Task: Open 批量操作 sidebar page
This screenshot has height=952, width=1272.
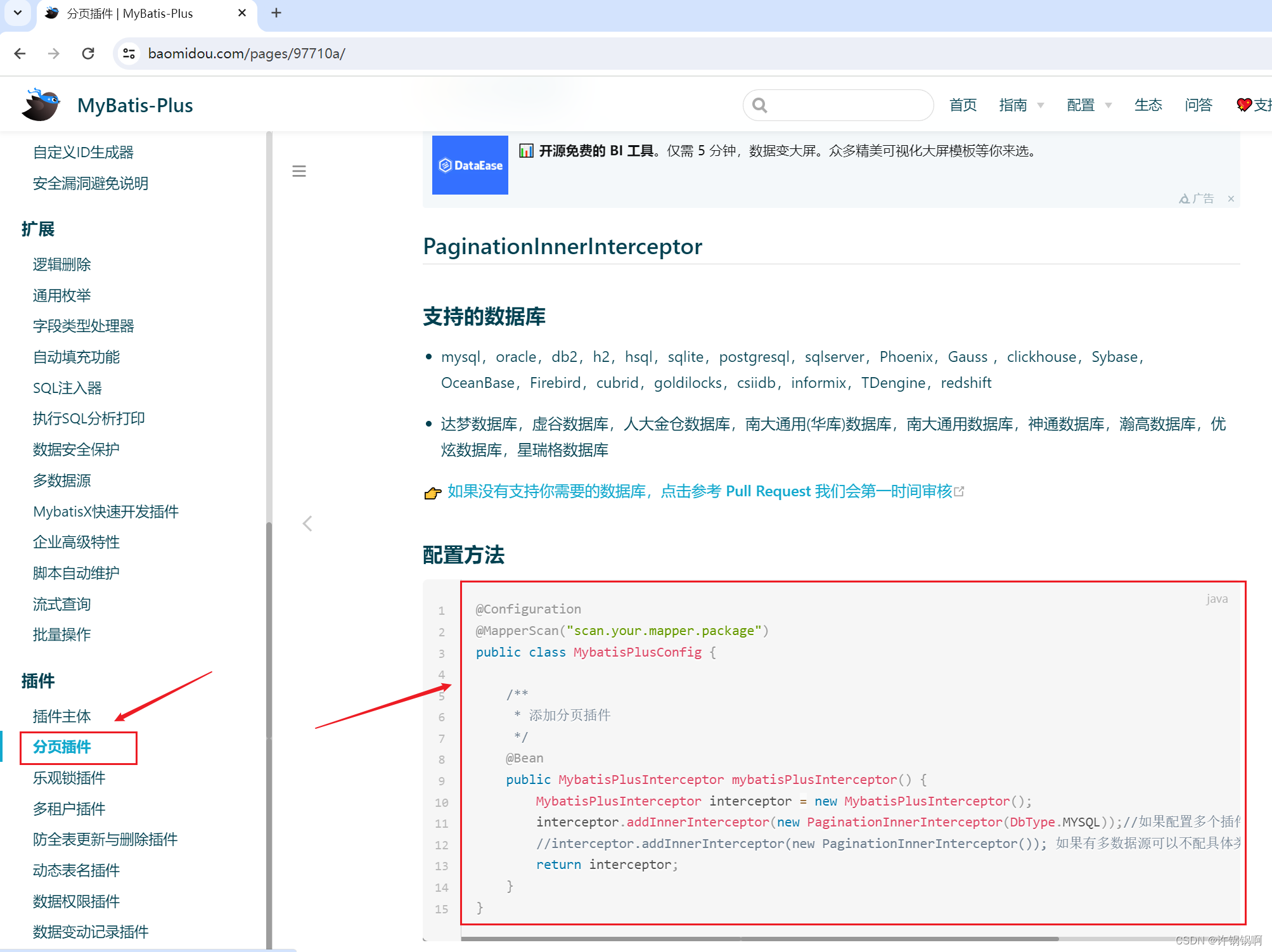Action: click(61, 634)
